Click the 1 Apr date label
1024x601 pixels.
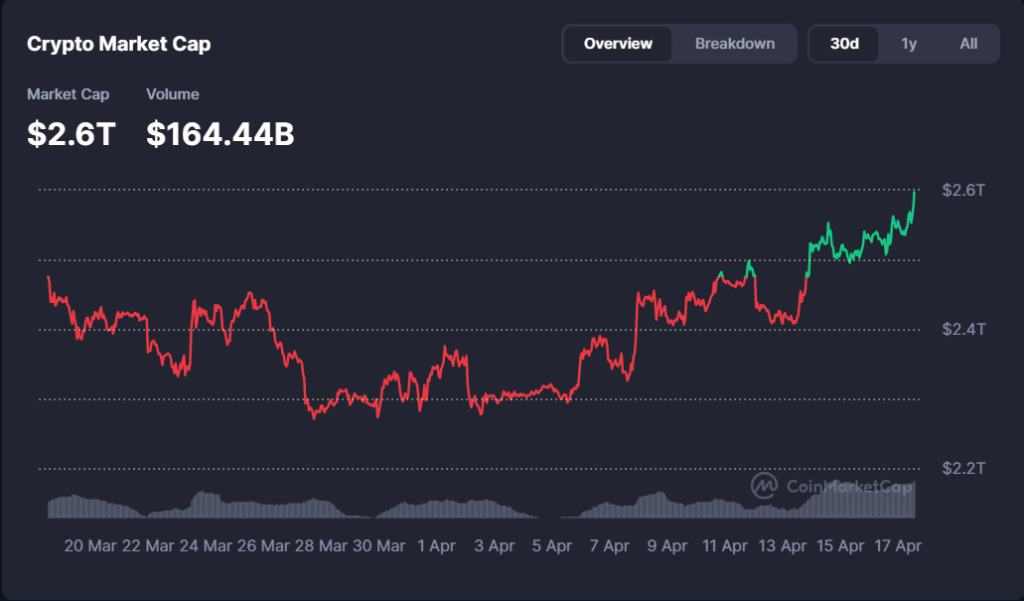[x=436, y=546]
